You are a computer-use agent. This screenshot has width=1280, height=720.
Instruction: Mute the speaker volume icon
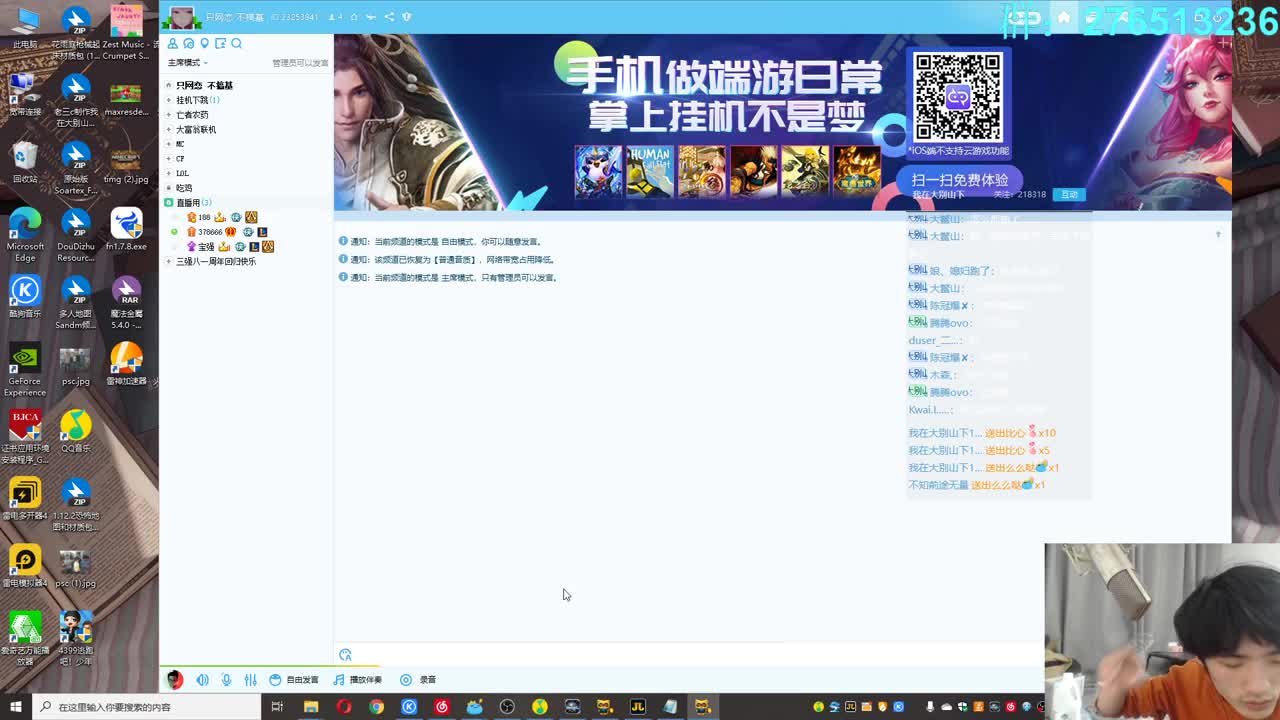203,679
